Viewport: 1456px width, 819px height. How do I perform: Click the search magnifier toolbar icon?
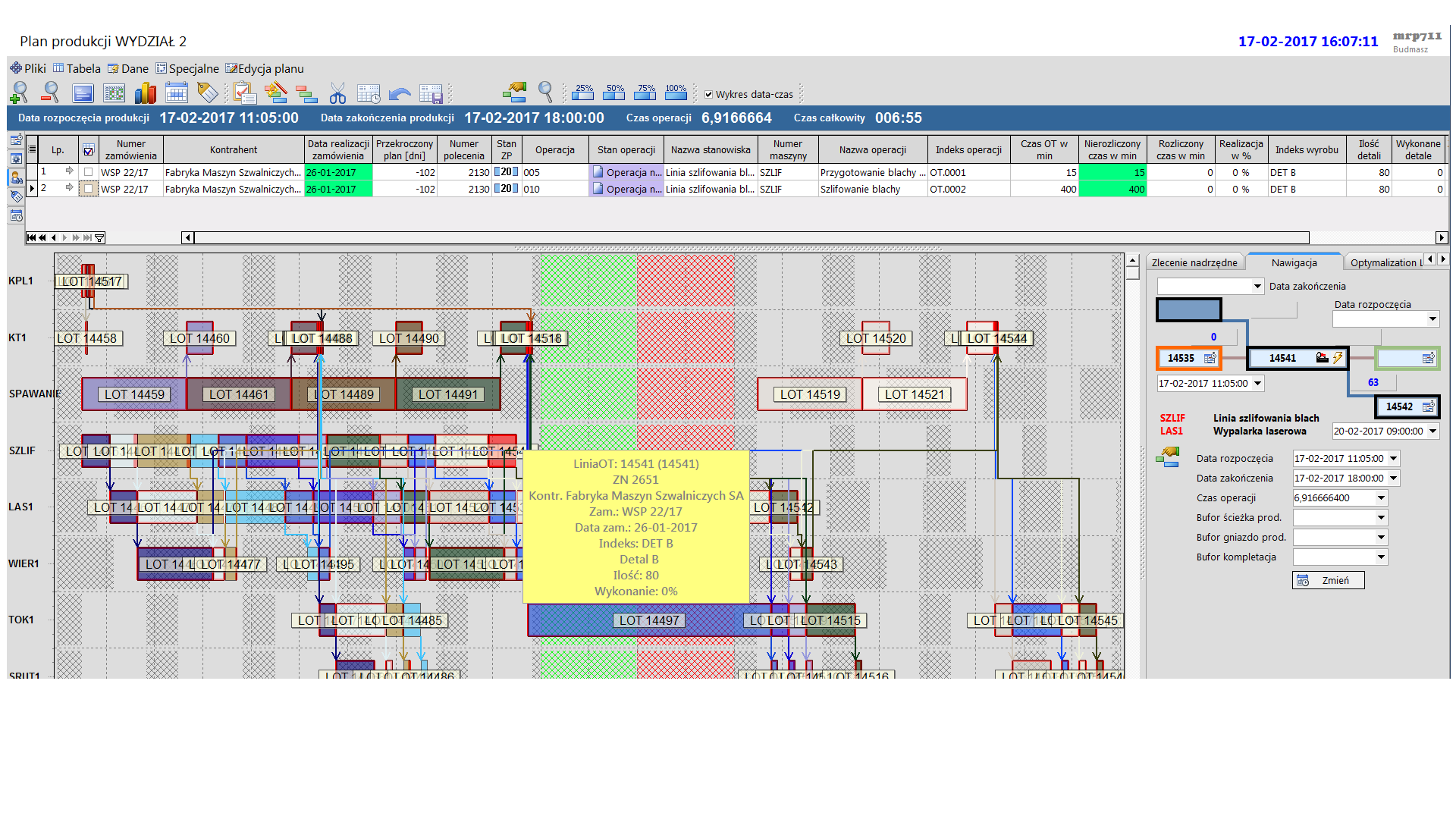pyautogui.click(x=545, y=93)
